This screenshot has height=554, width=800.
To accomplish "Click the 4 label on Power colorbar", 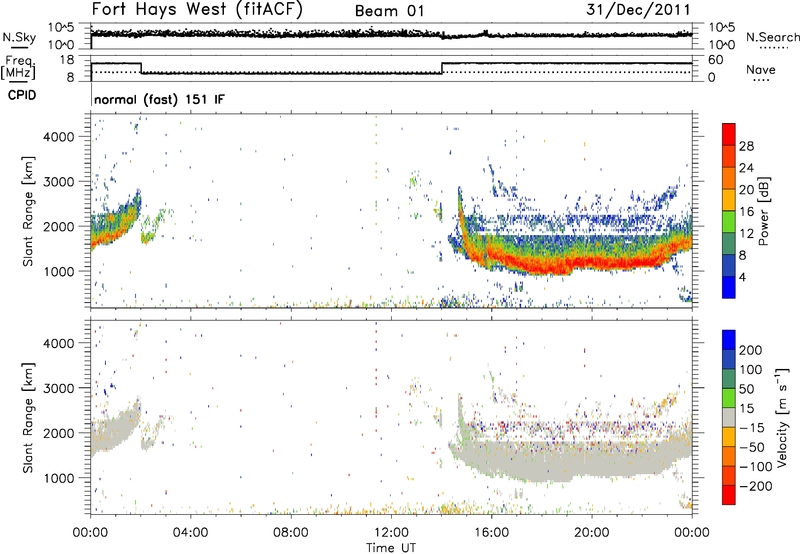I will coord(742,277).
